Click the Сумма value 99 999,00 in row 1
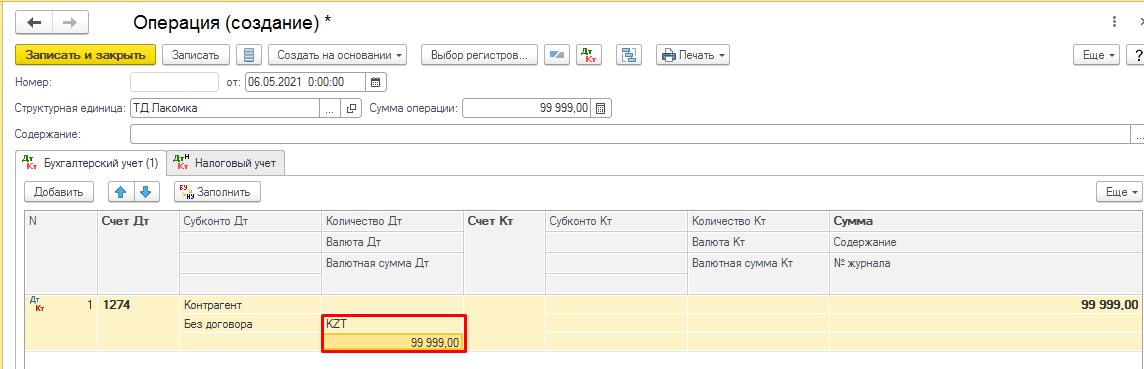The image size is (1144, 369). [986, 305]
